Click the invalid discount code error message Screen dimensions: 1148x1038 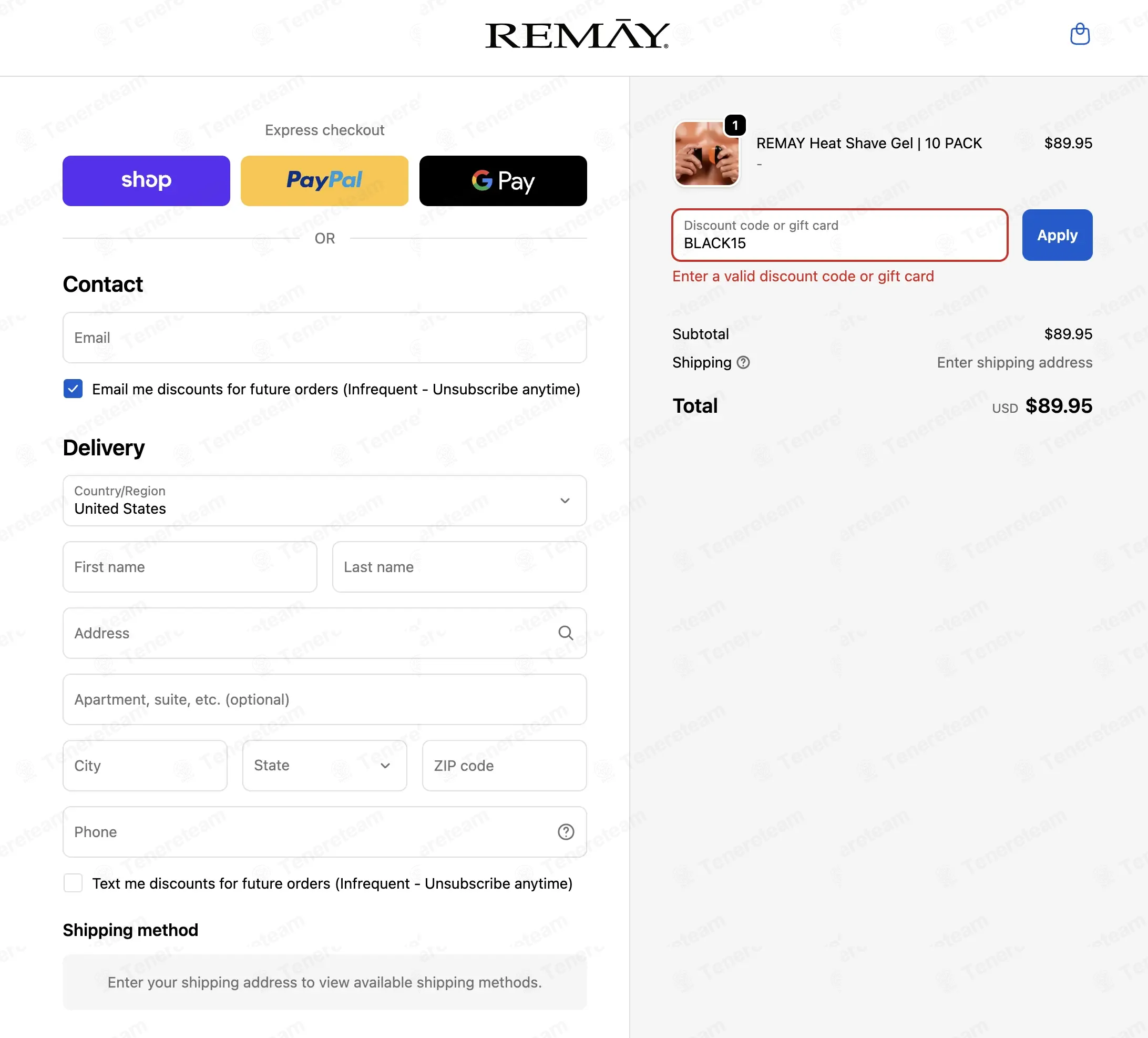(x=803, y=276)
